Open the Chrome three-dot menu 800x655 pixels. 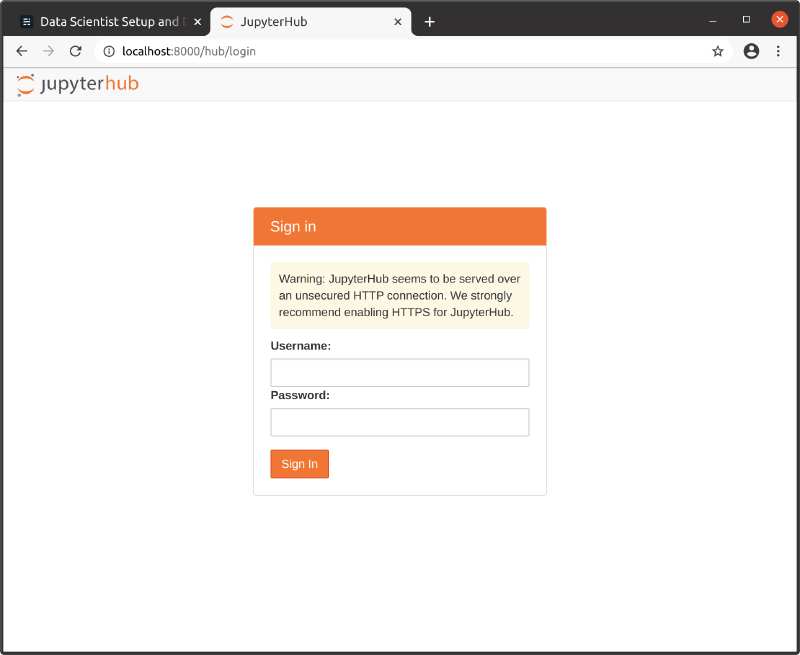pos(779,51)
